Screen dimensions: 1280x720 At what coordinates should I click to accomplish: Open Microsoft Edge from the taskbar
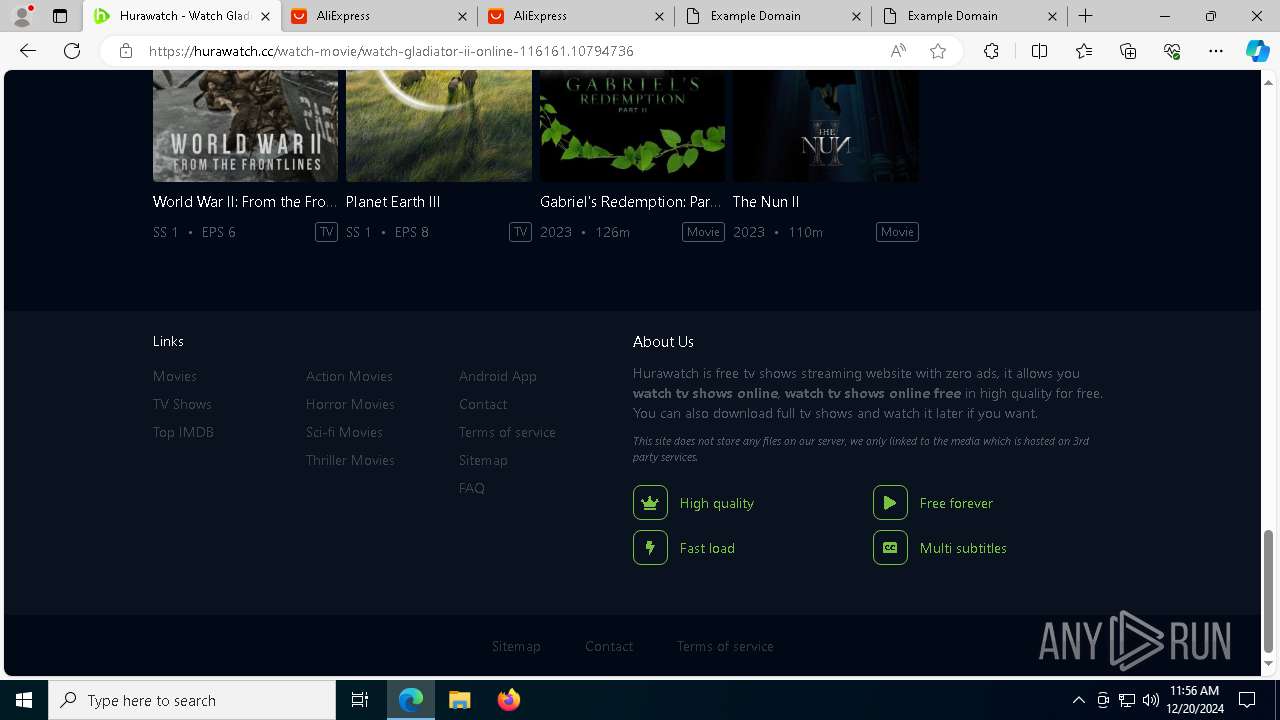point(411,700)
